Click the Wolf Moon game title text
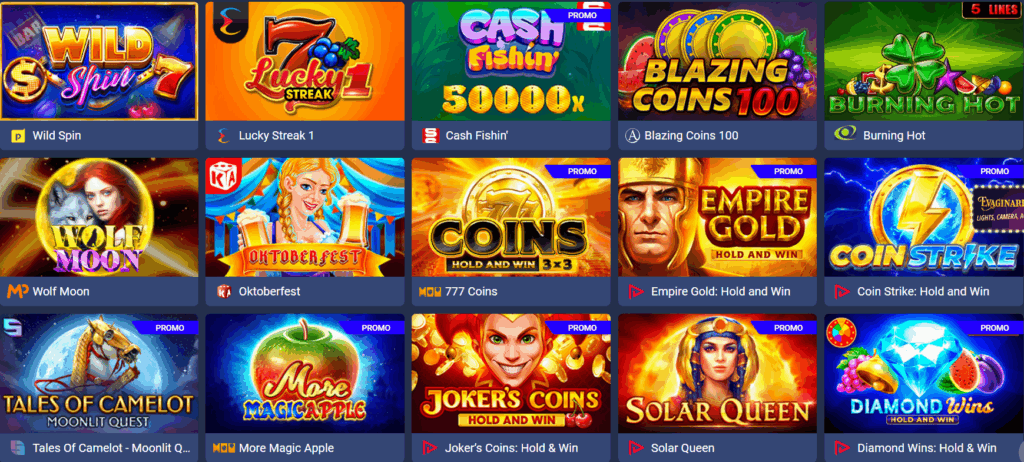The image size is (1024, 462). coord(61,291)
